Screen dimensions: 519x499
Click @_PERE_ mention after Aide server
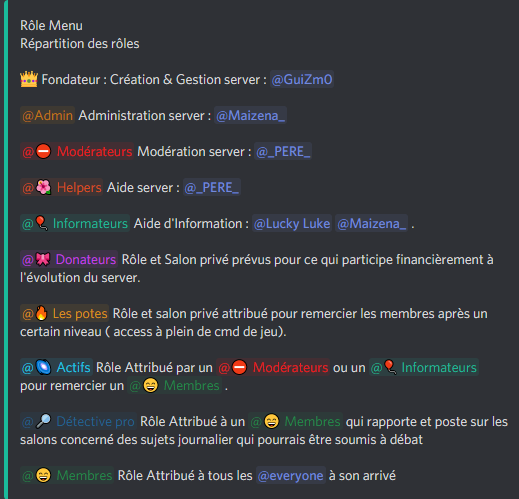(212, 187)
